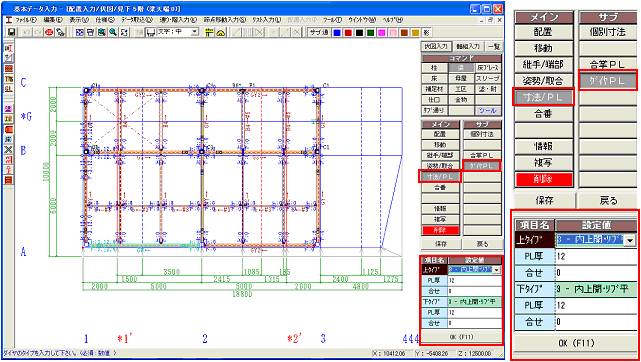The width and height of the screenshot is (641, 362).
Task: Open the 編集(E) menu
Action: pyautogui.click(x=54, y=20)
